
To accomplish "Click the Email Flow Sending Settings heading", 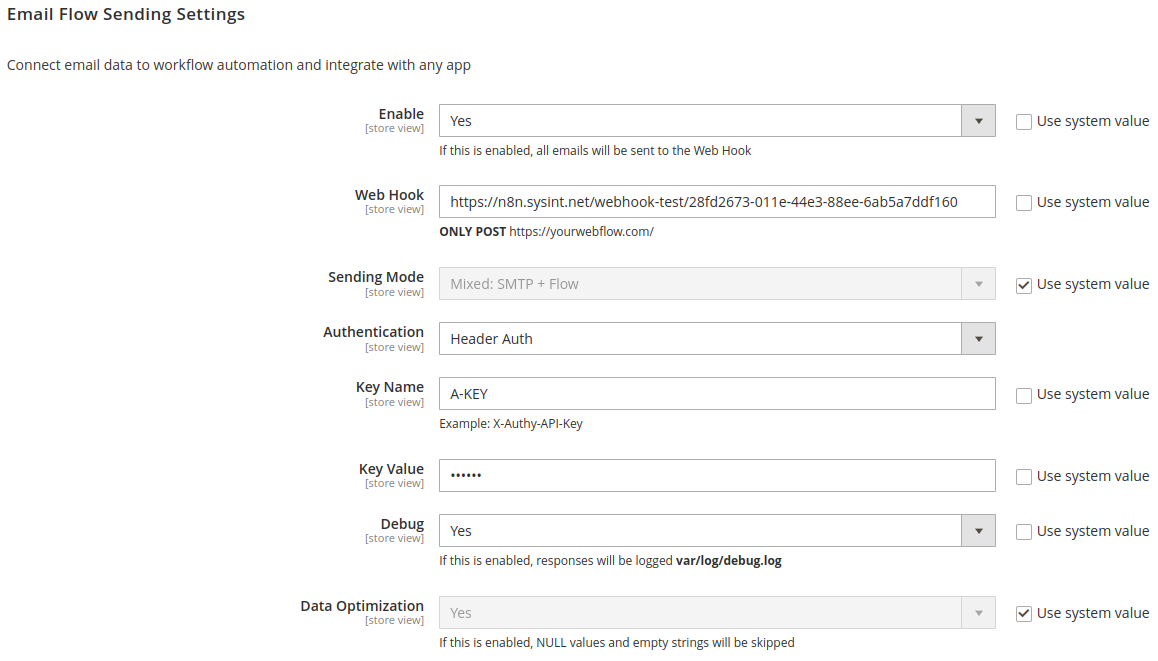I will click(126, 15).
